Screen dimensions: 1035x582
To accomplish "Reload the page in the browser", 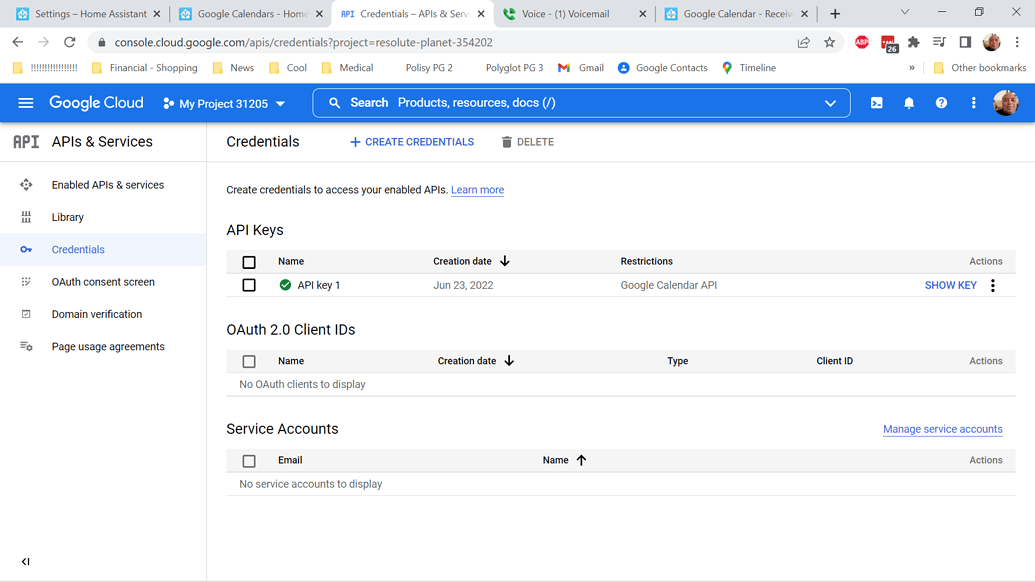I will pyautogui.click(x=69, y=42).
